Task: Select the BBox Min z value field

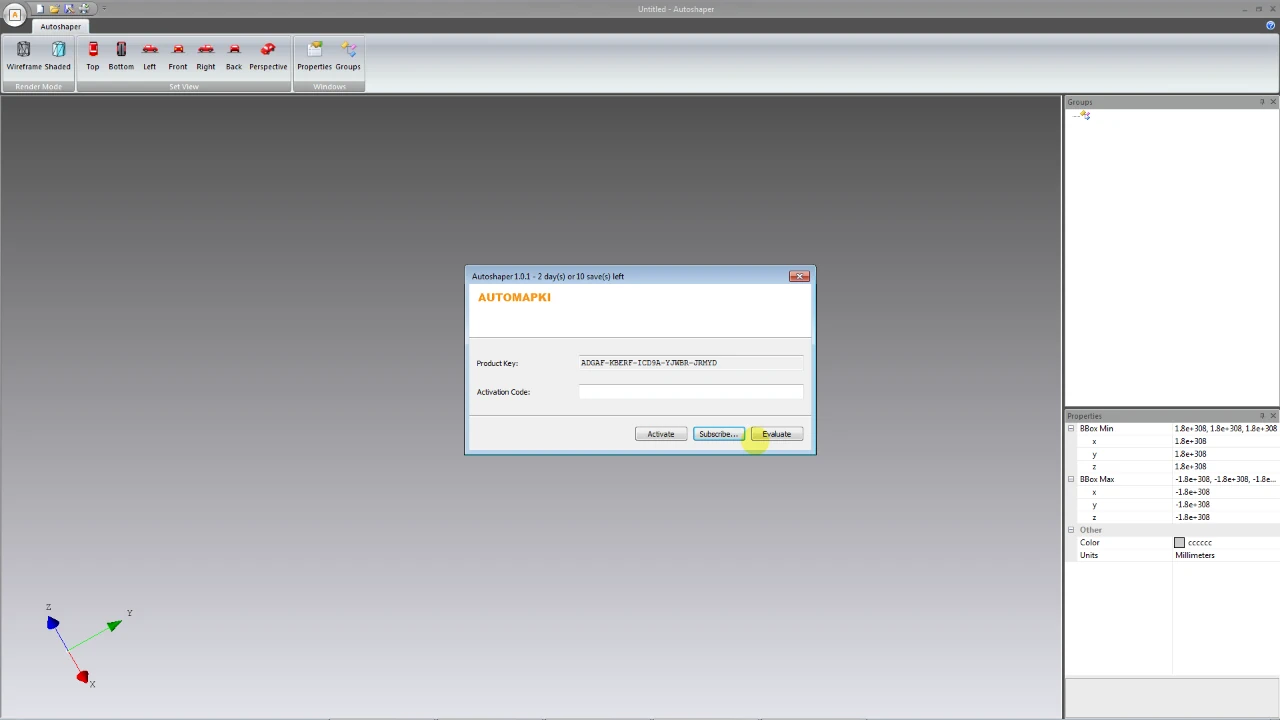Action: coord(1226,467)
